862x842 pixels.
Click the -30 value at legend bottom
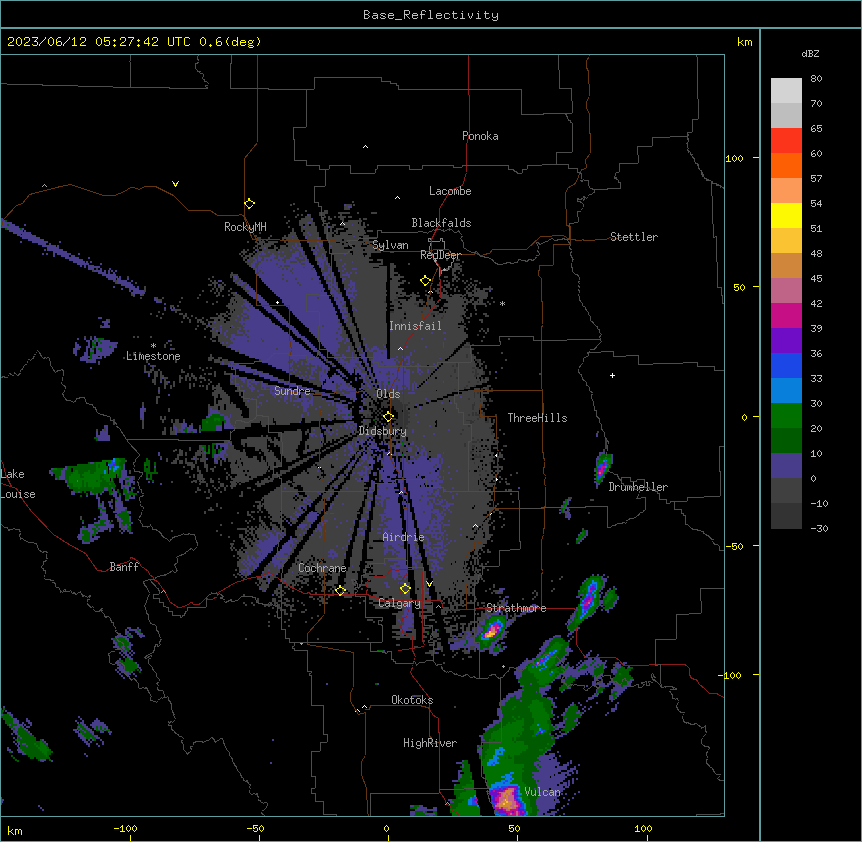coord(819,528)
